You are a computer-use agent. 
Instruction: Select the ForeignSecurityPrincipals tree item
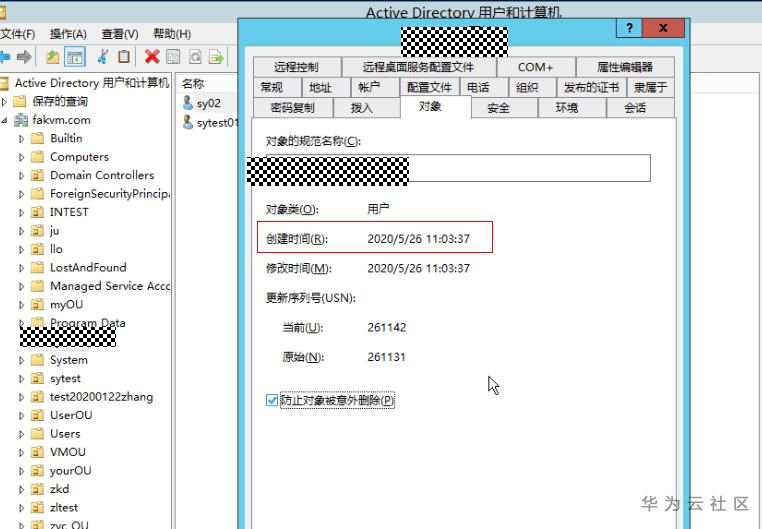point(110,194)
